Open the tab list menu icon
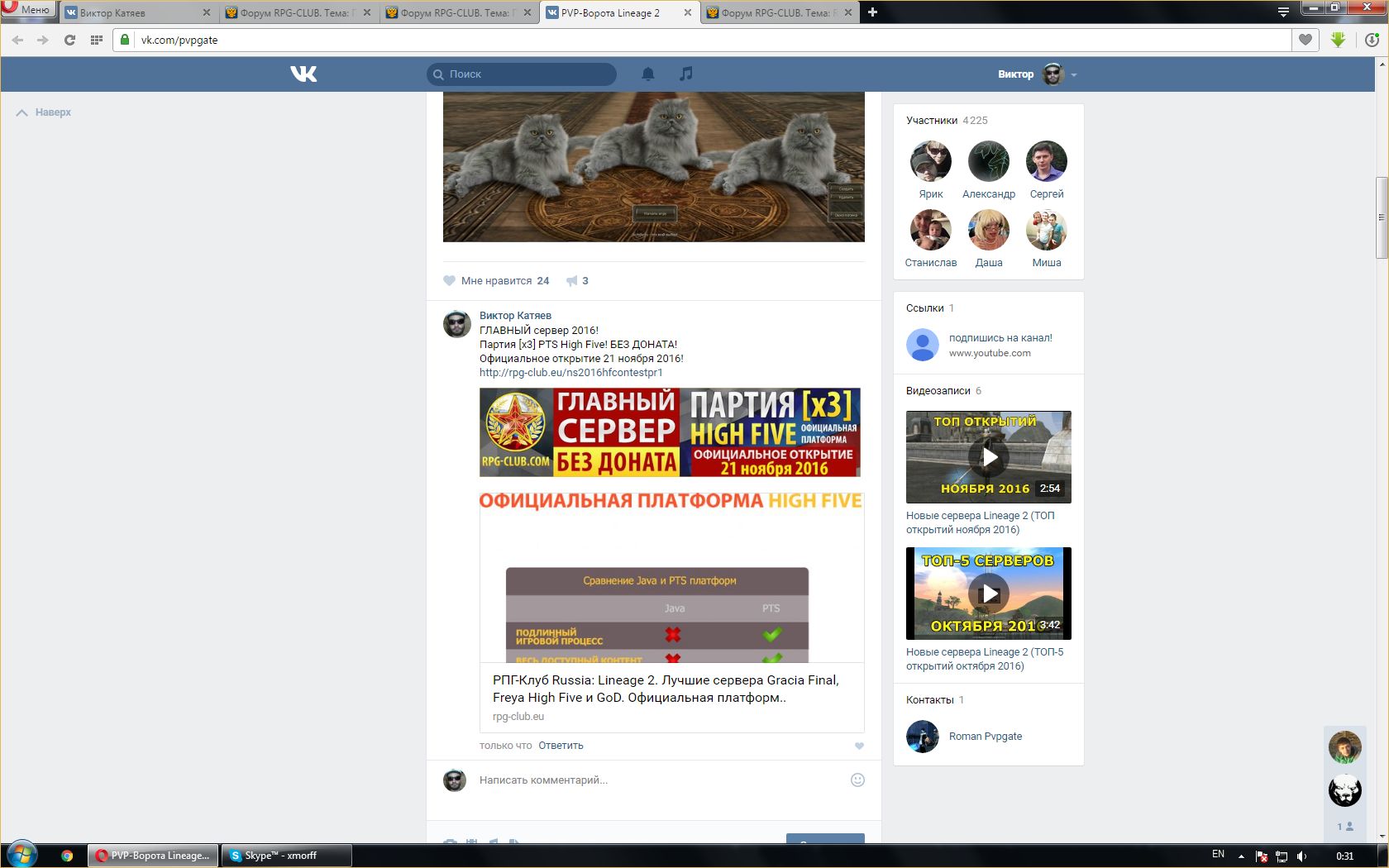1389x868 pixels. coord(1283,12)
